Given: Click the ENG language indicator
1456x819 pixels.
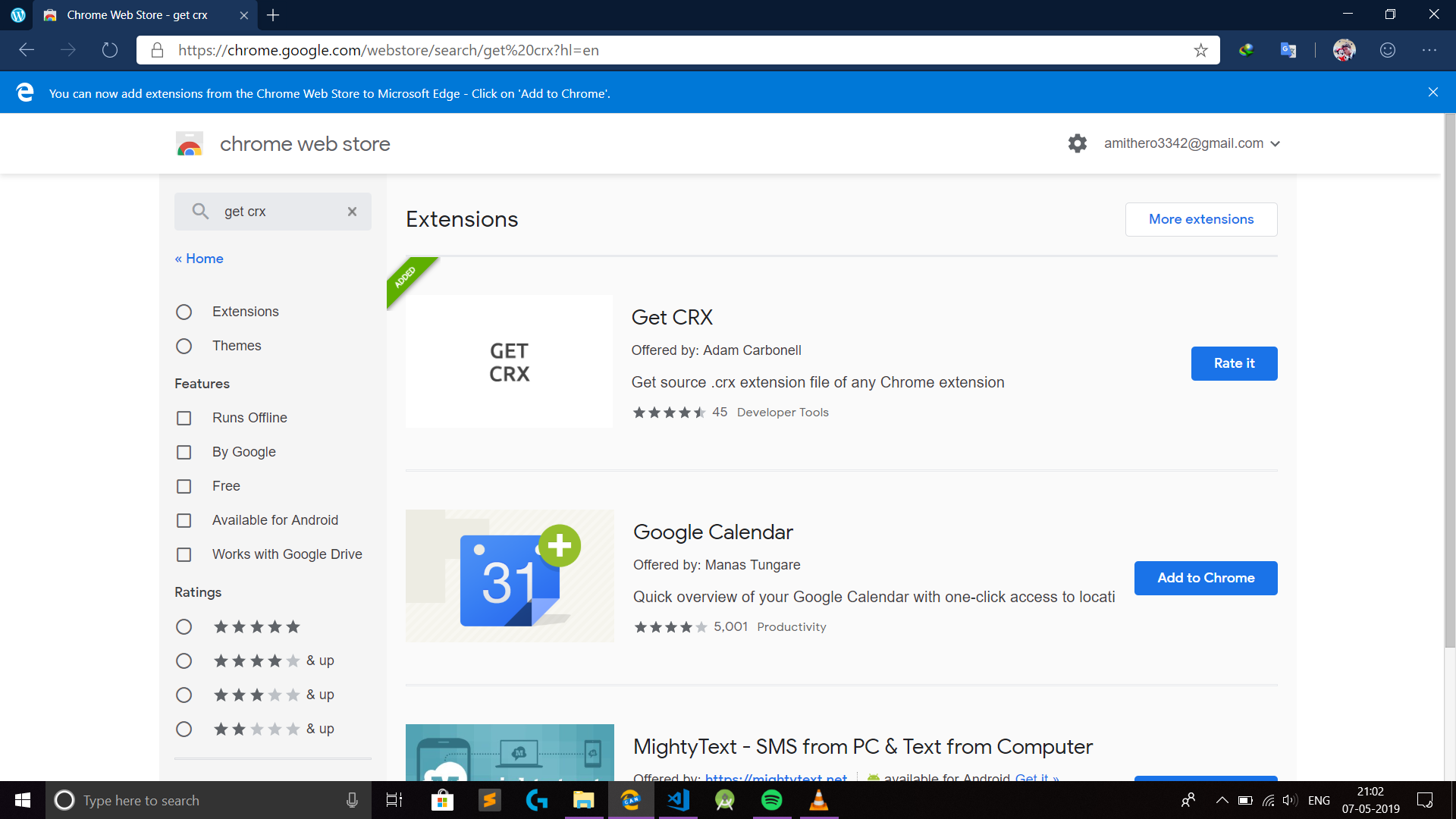Looking at the screenshot, I should 1319,800.
